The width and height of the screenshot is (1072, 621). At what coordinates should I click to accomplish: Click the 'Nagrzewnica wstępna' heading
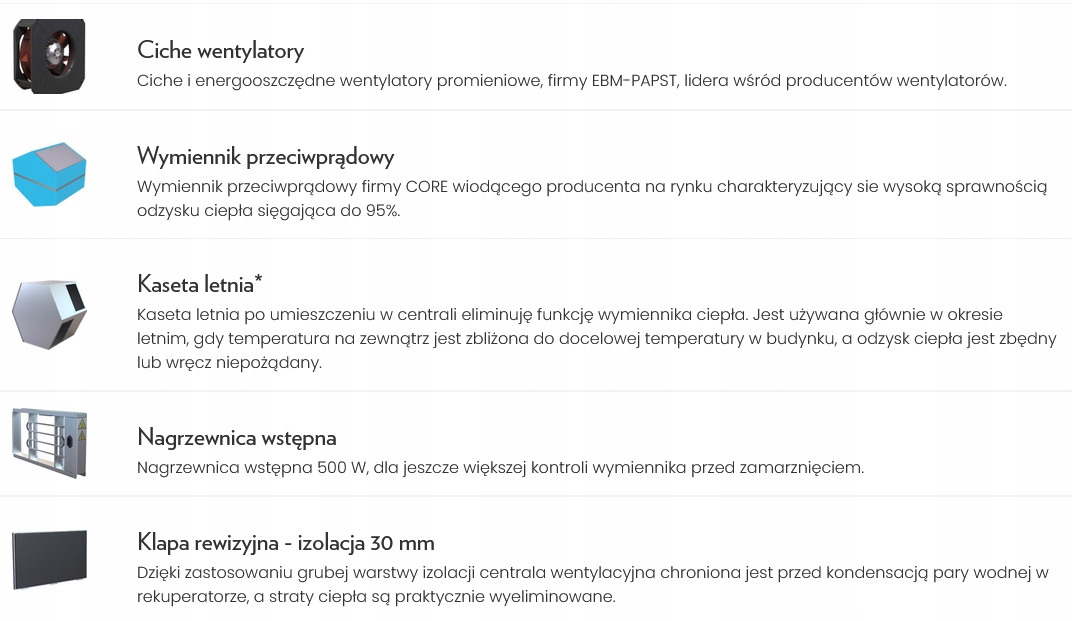coord(237,437)
